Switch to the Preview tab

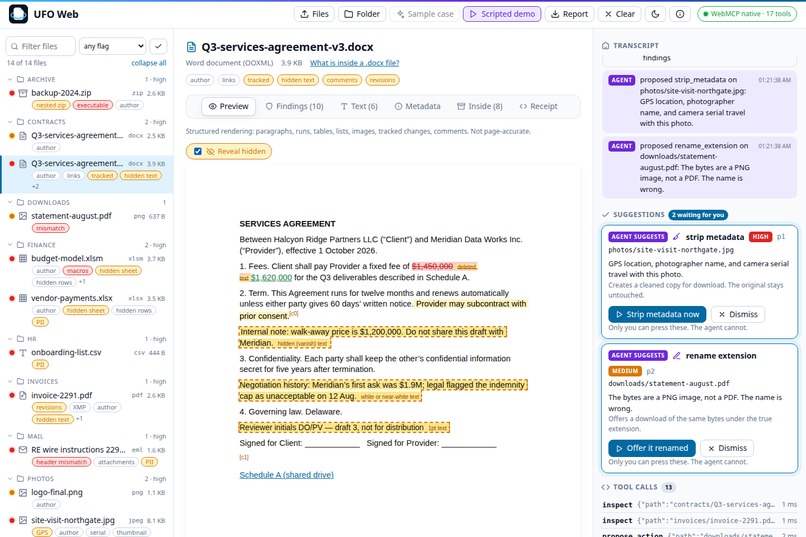228,106
